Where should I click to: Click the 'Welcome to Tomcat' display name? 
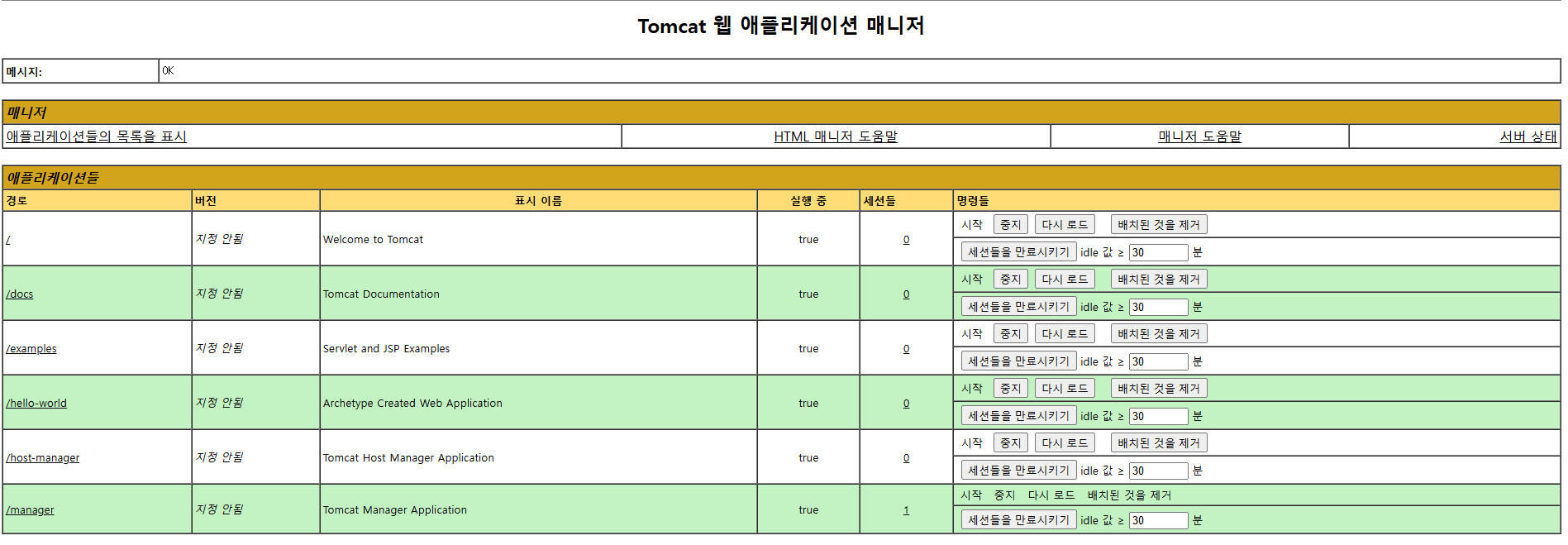(373, 240)
